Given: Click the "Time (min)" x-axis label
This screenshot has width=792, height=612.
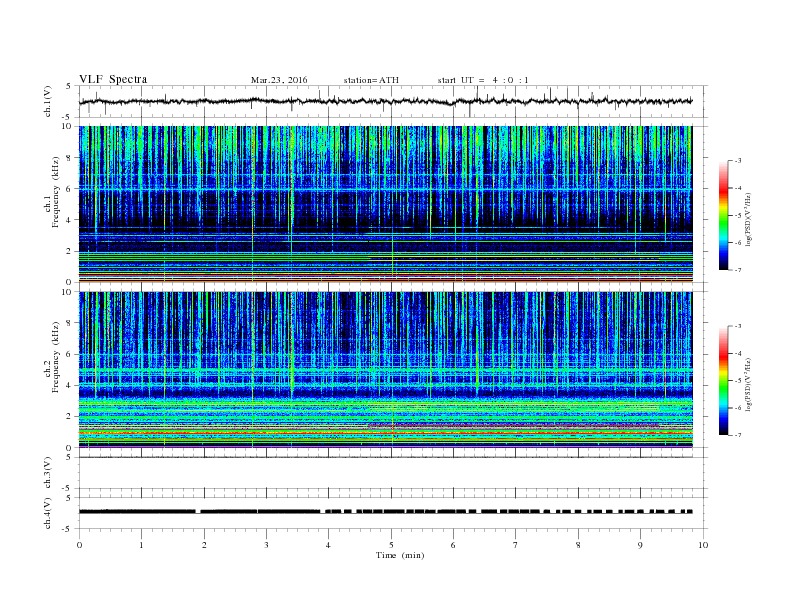Looking at the screenshot, I should click(x=400, y=555).
